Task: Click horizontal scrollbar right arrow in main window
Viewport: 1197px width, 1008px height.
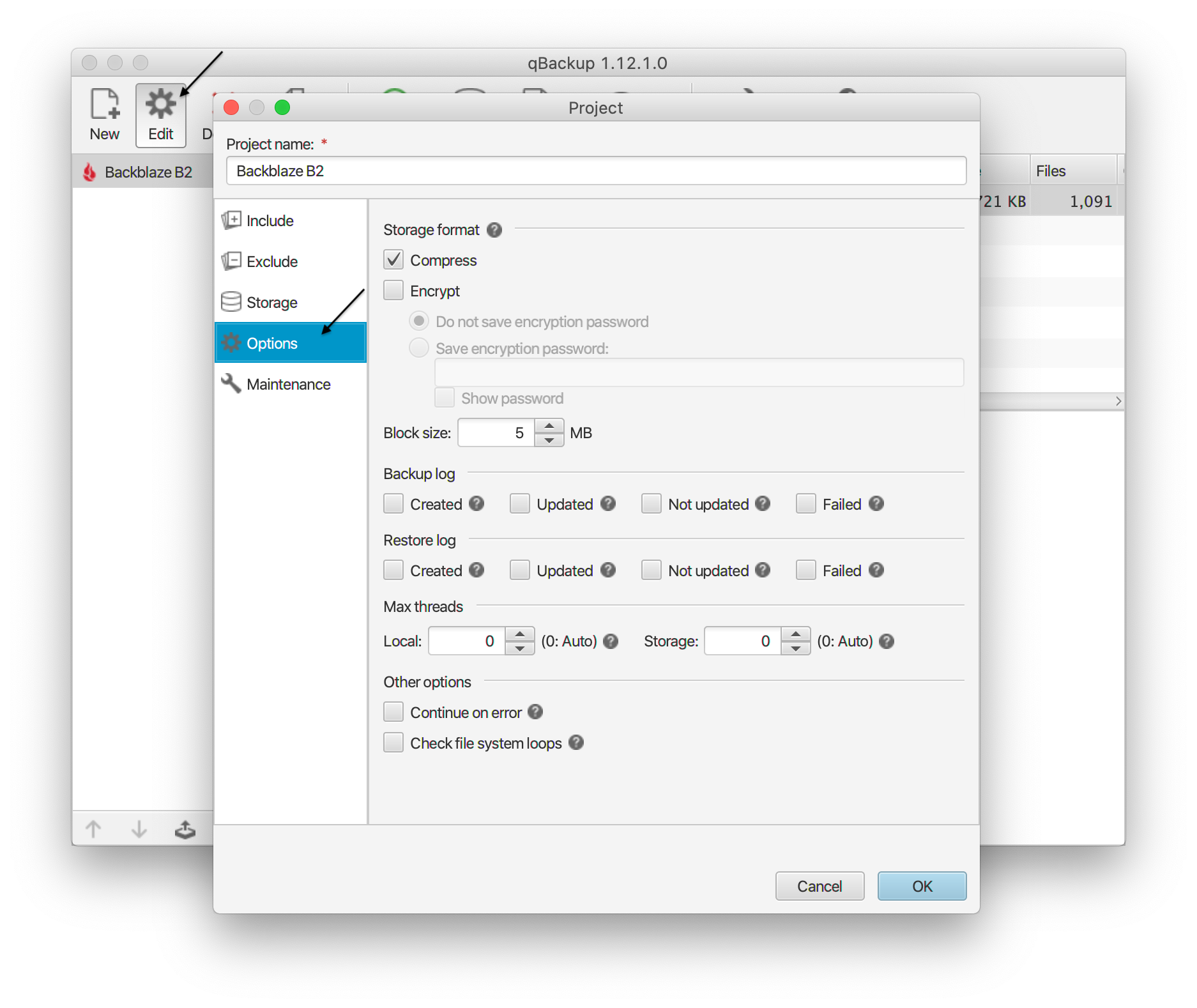Action: pos(1118,401)
